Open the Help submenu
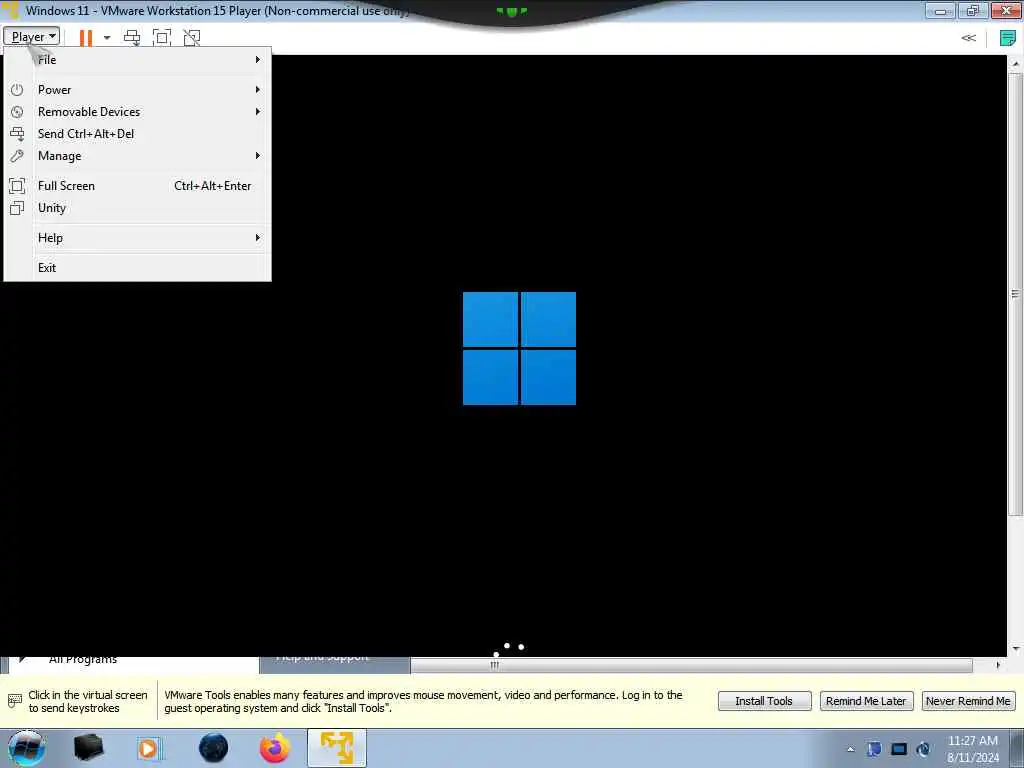This screenshot has width=1024, height=768. pos(137,238)
